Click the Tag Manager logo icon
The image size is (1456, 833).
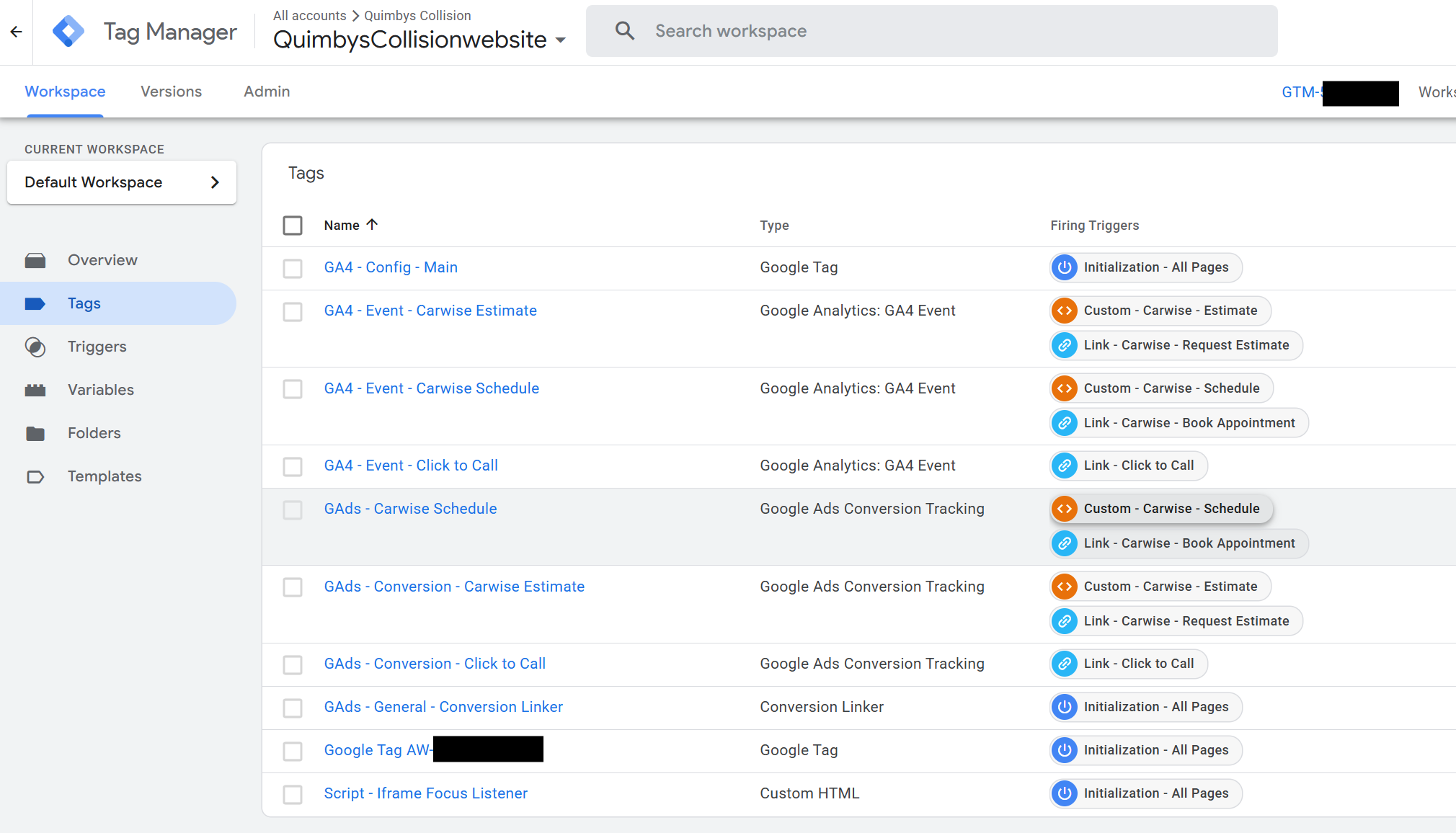click(x=68, y=32)
